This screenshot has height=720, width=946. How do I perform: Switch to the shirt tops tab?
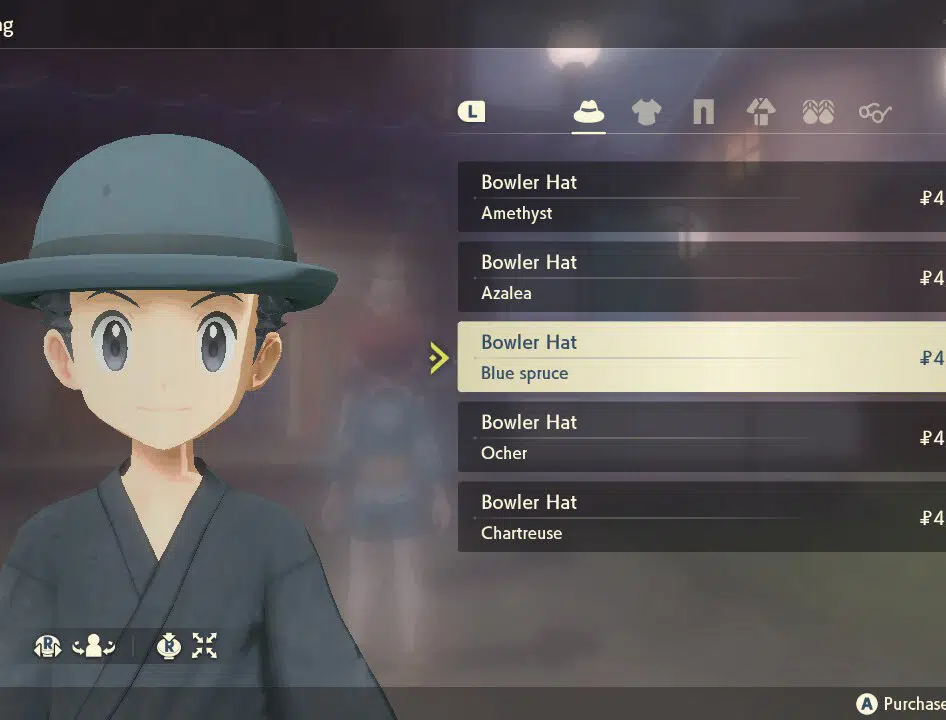click(646, 112)
